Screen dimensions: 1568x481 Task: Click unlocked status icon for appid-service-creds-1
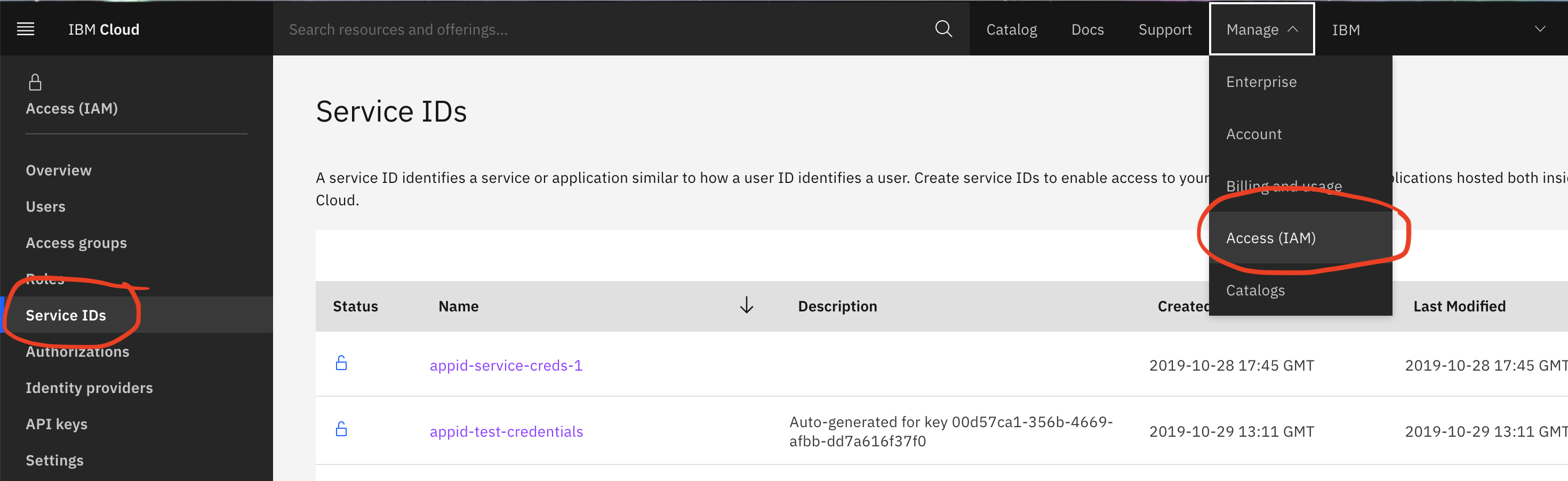(x=341, y=364)
